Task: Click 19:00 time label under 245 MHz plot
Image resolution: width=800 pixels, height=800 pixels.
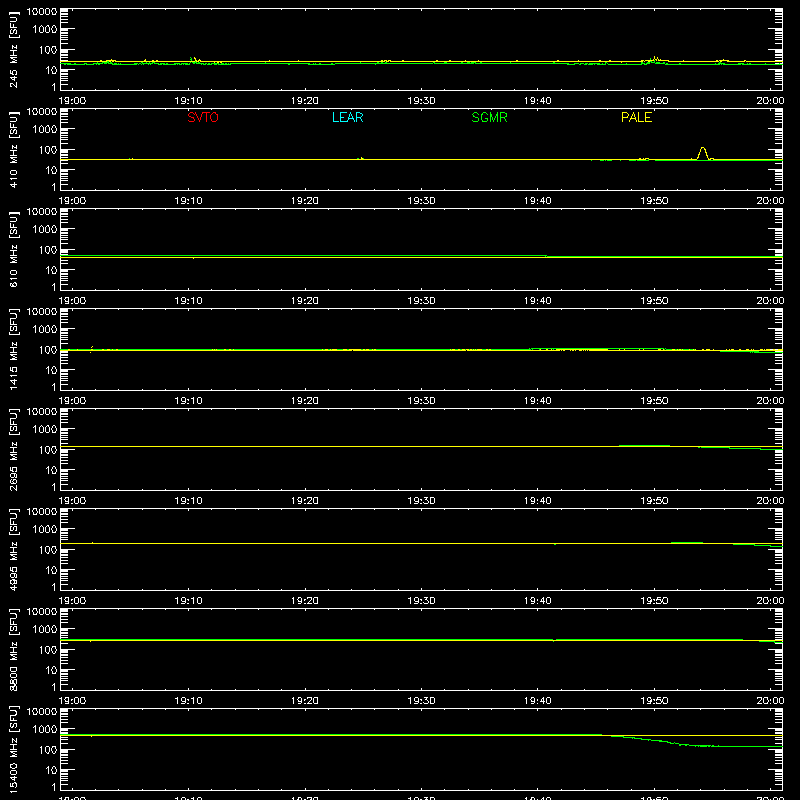Action: (72, 101)
